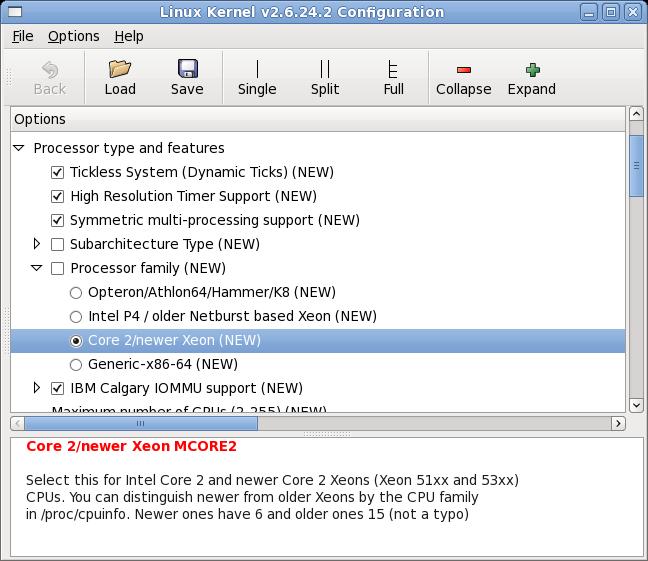Screen dimensions: 648x561
Task: Click vertical scrollbar down arrow
Action: click(636, 405)
